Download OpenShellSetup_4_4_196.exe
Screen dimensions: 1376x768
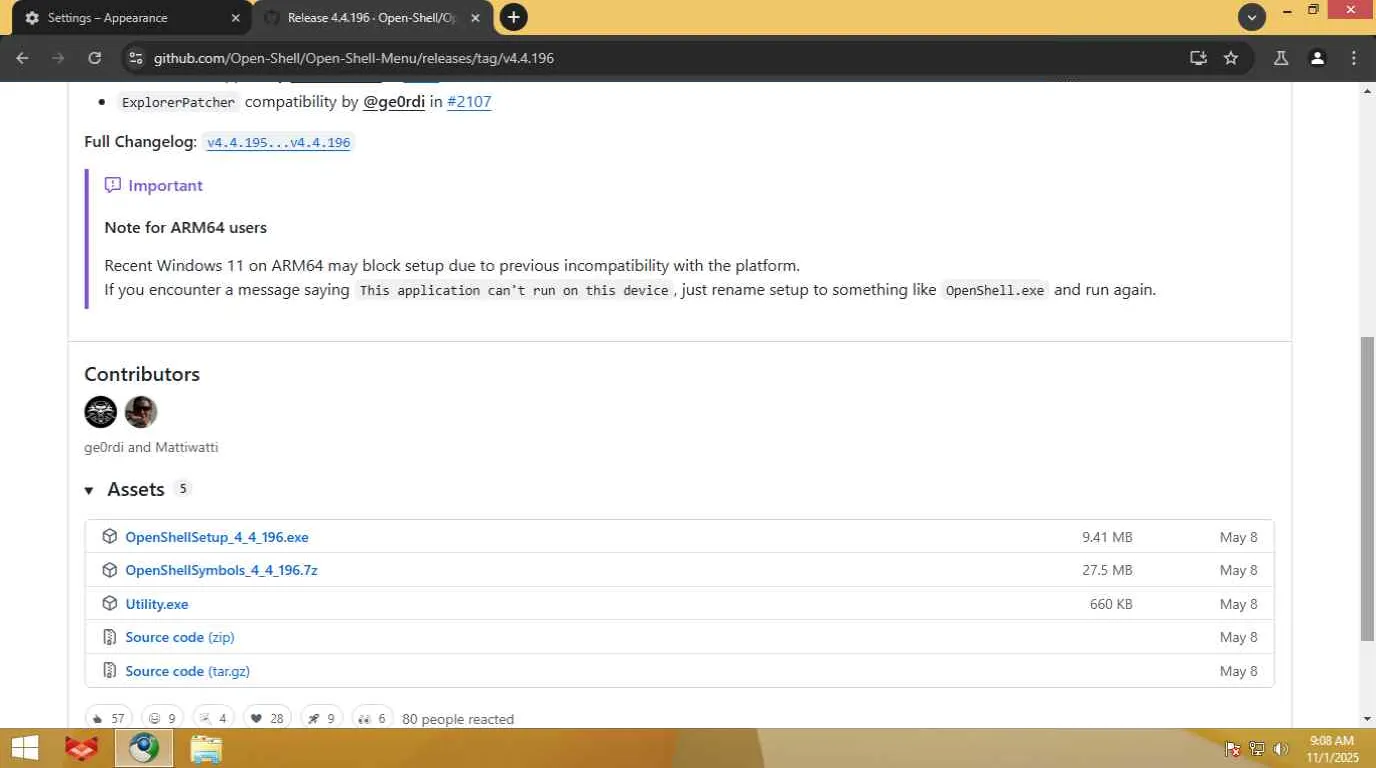coord(217,537)
